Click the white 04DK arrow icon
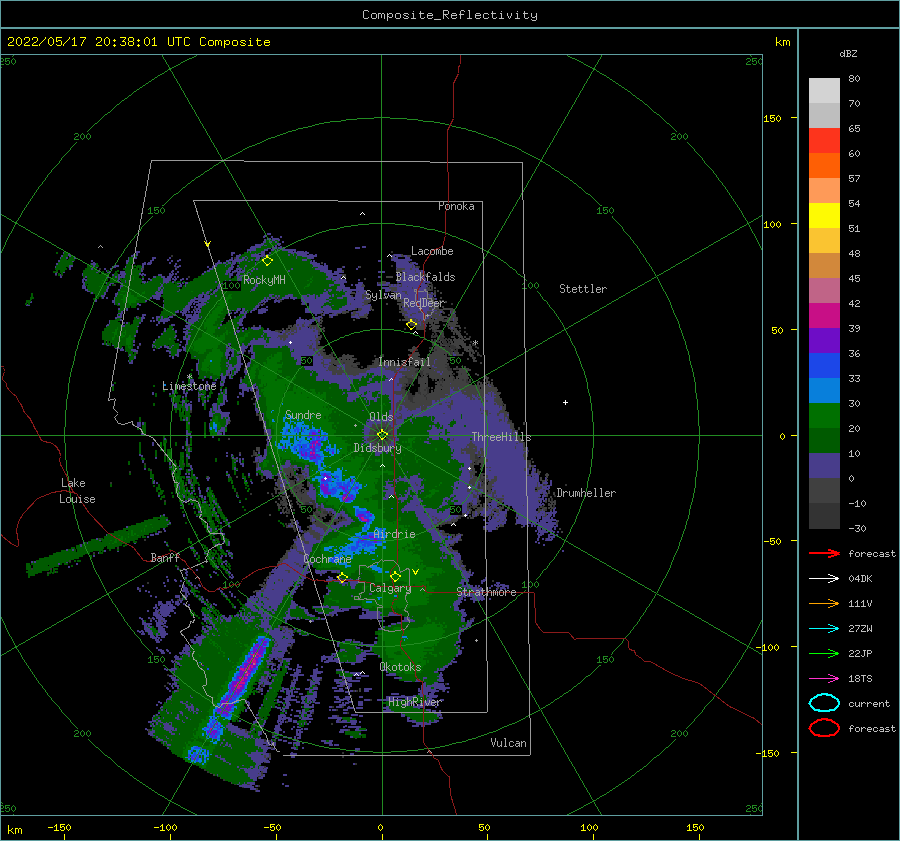Viewport: 900px width, 841px height. [824, 579]
